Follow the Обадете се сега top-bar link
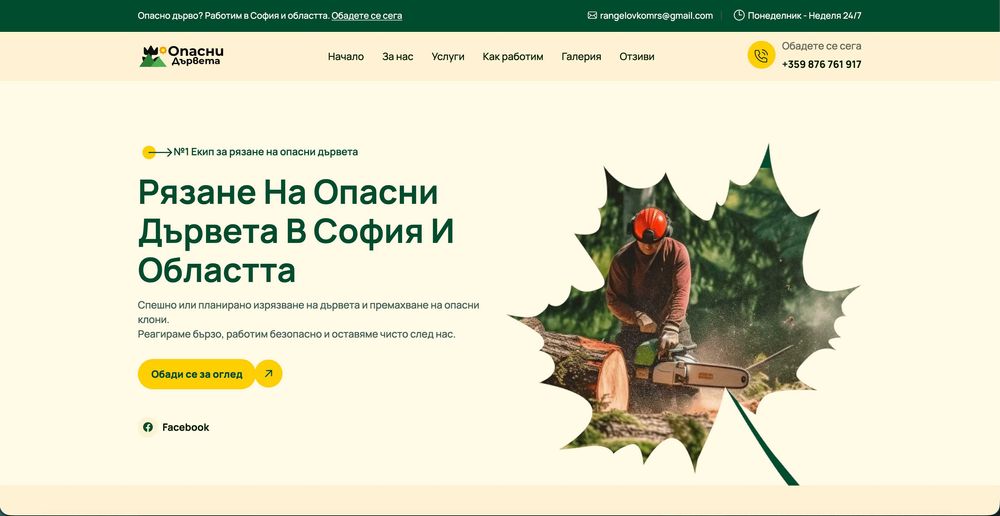1000x516 pixels. [x=367, y=16]
